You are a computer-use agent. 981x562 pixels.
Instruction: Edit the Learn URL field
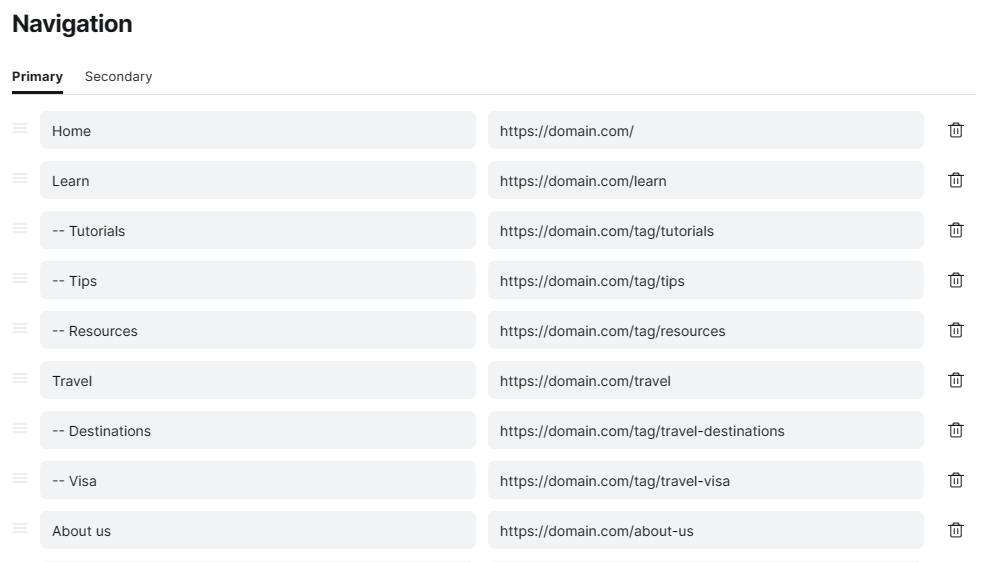(705, 180)
